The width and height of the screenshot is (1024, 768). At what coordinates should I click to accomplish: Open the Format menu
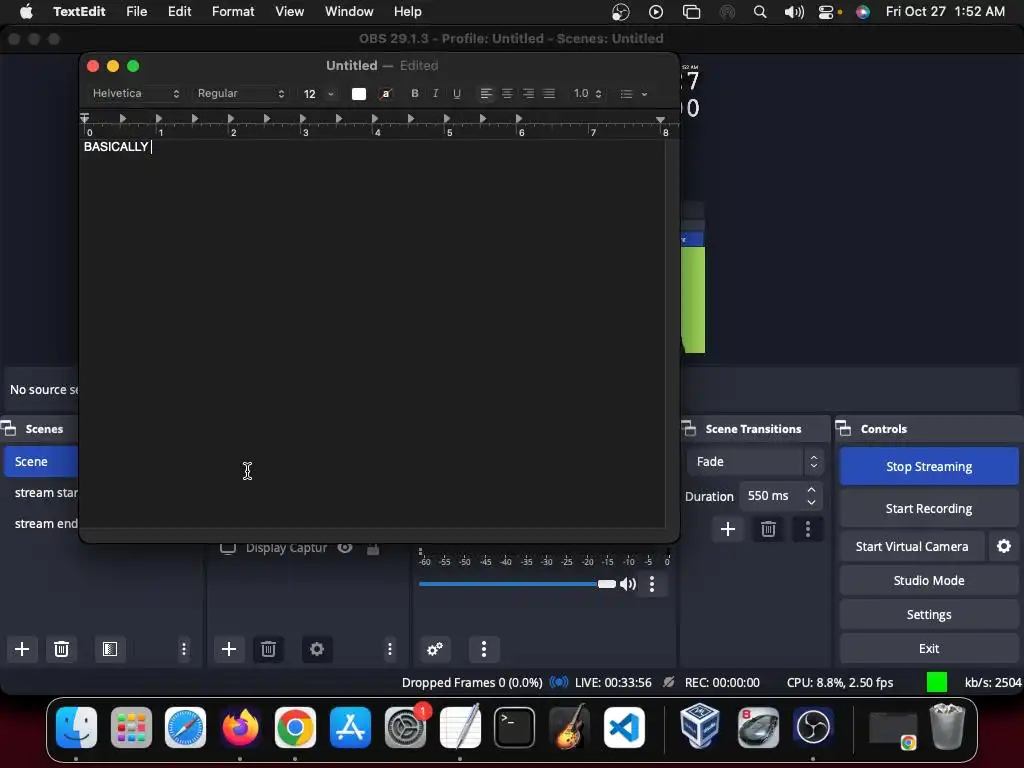click(x=233, y=11)
